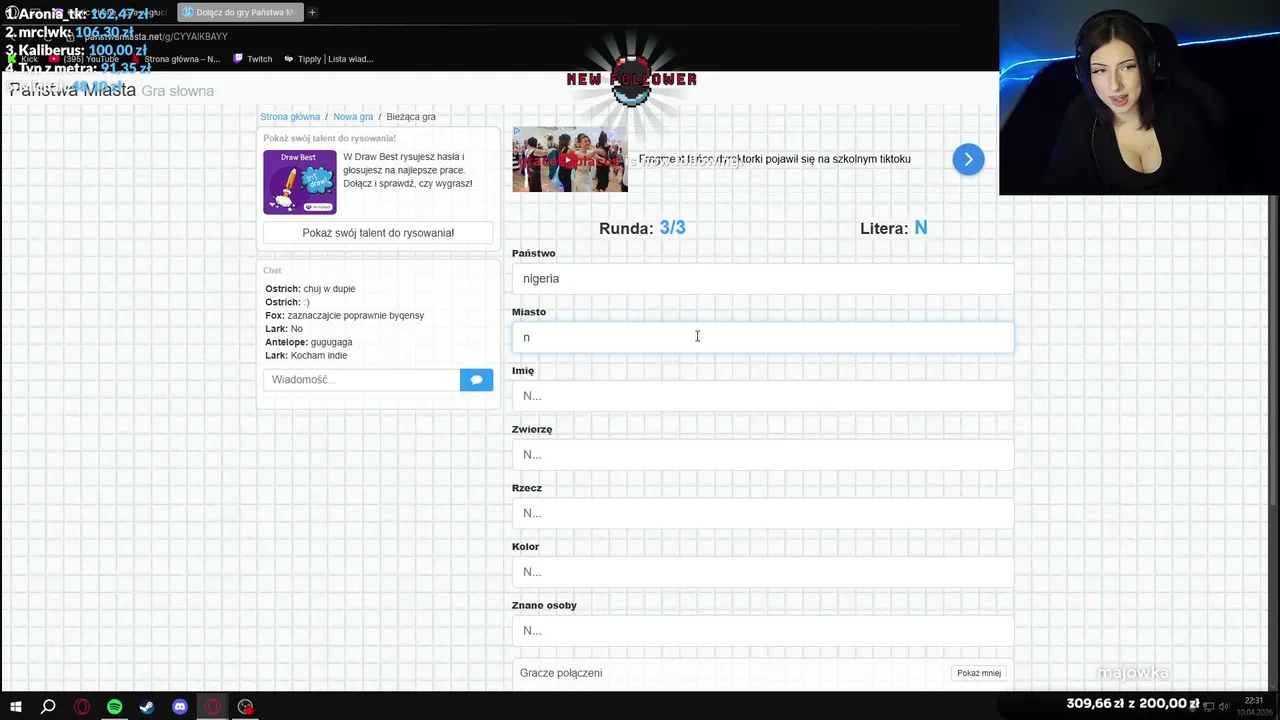Open the Draw Best ad image
The width and height of the screenshot is (1280, 720).
[300, 182]
